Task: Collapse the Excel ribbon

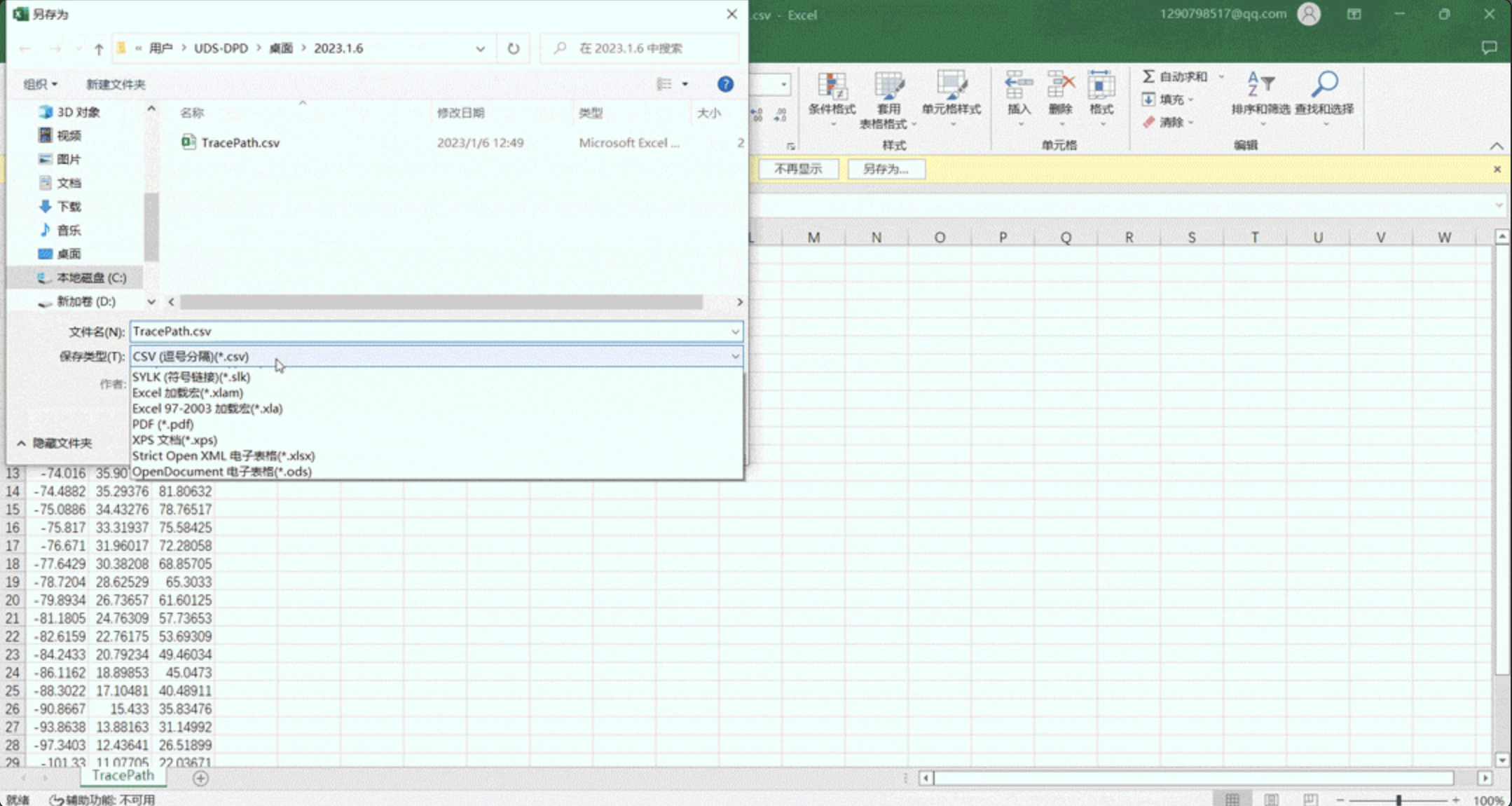Action: [x=1497, y=146]
